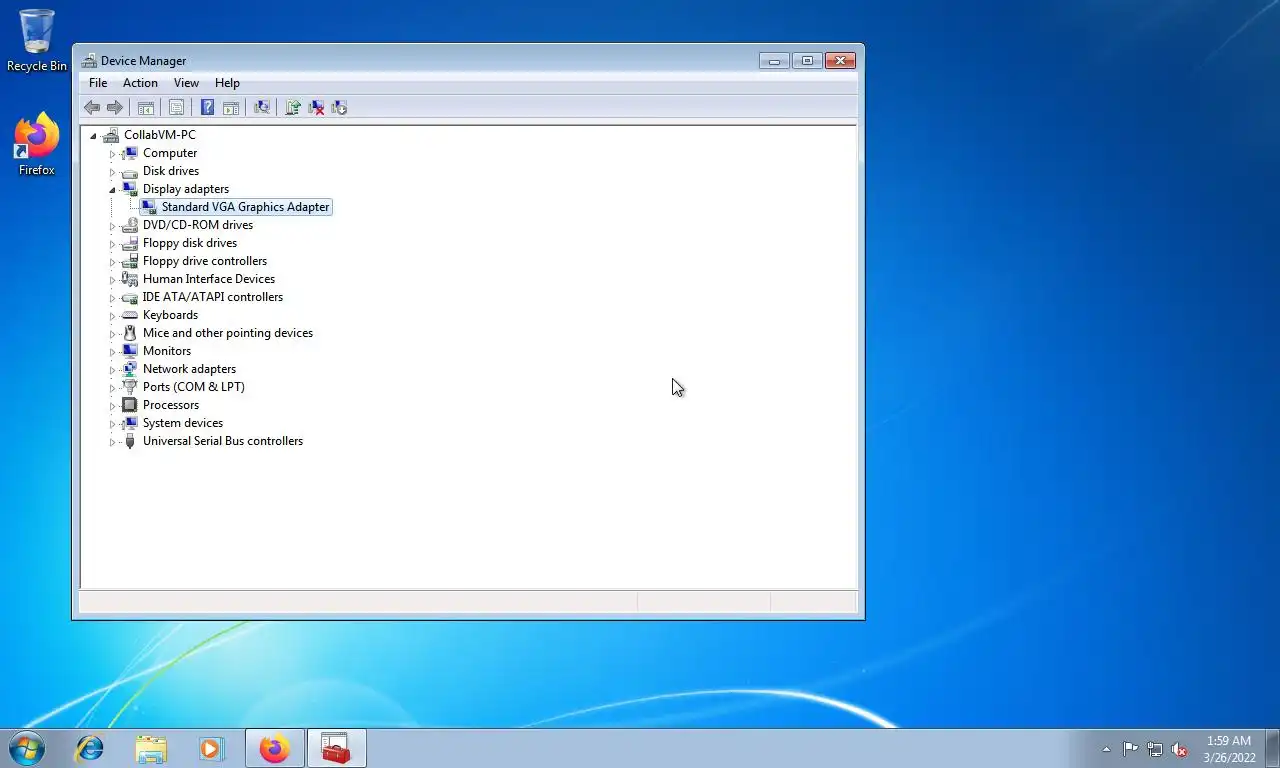Open the View menu
The height and width of the screenshot is (768, 1280).
[186, 83]
